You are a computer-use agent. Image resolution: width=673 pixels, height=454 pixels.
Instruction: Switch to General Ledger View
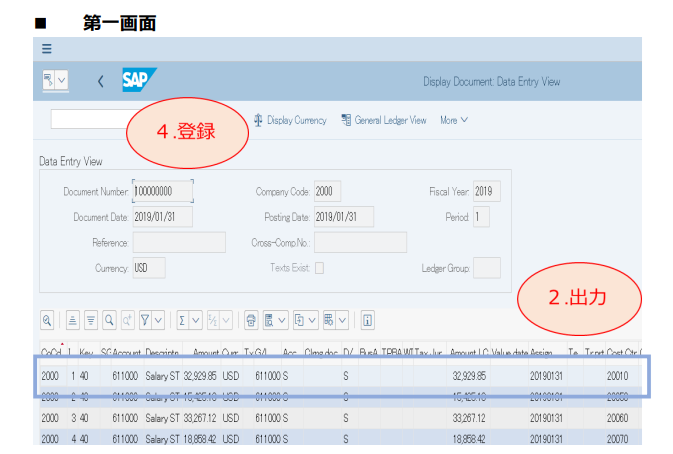pyautogui.click(x=384, y=120)
